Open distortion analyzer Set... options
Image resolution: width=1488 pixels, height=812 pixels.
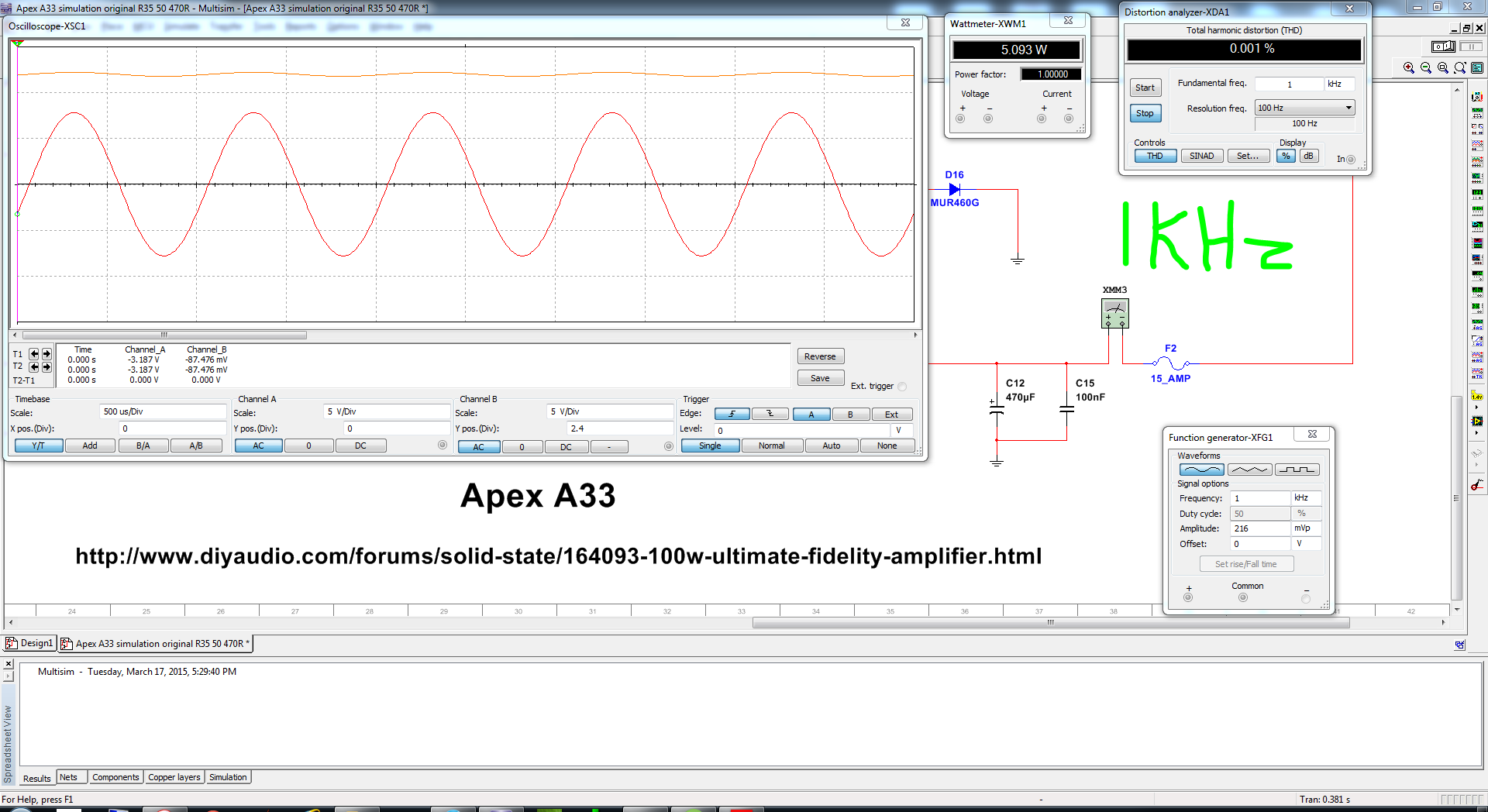pos(1248,156)
